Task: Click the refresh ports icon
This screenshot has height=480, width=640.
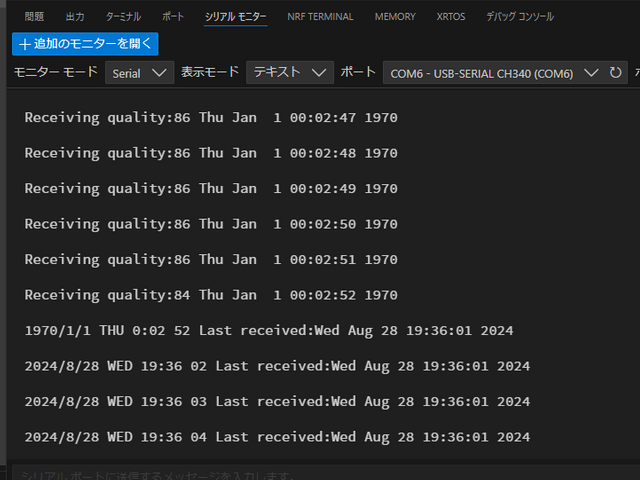Action: point(616,73)
